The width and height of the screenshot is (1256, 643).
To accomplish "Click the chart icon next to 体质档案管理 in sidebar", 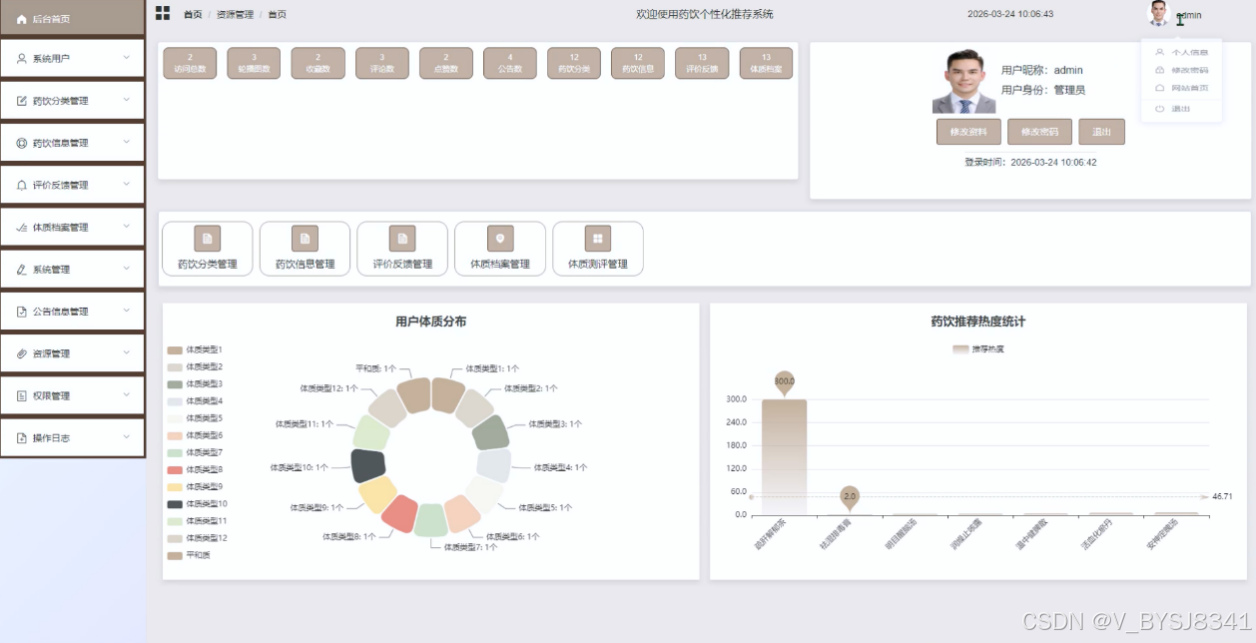I will coord(22,227).
